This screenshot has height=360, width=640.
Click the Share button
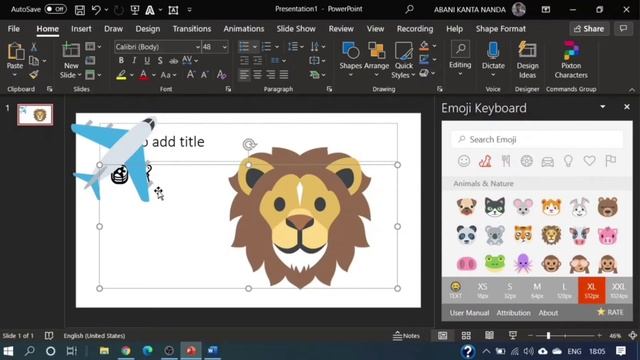point(589,29)
